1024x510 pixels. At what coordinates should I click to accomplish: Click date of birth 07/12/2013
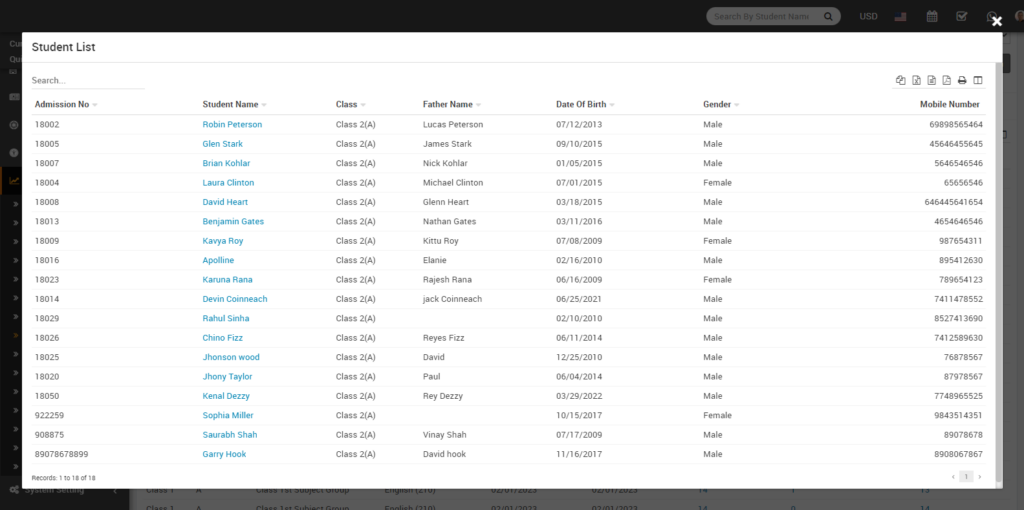click(579, 124)
